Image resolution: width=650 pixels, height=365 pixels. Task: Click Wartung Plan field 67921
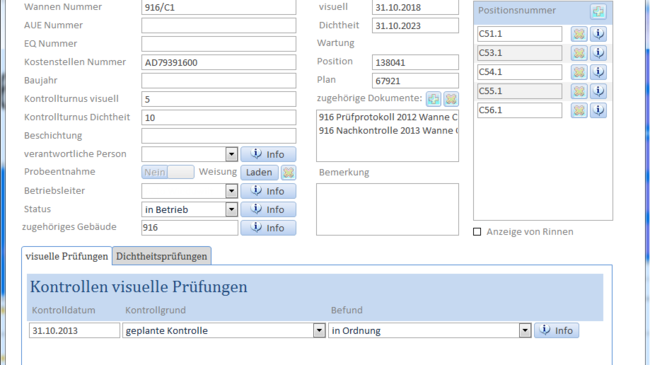415,80
